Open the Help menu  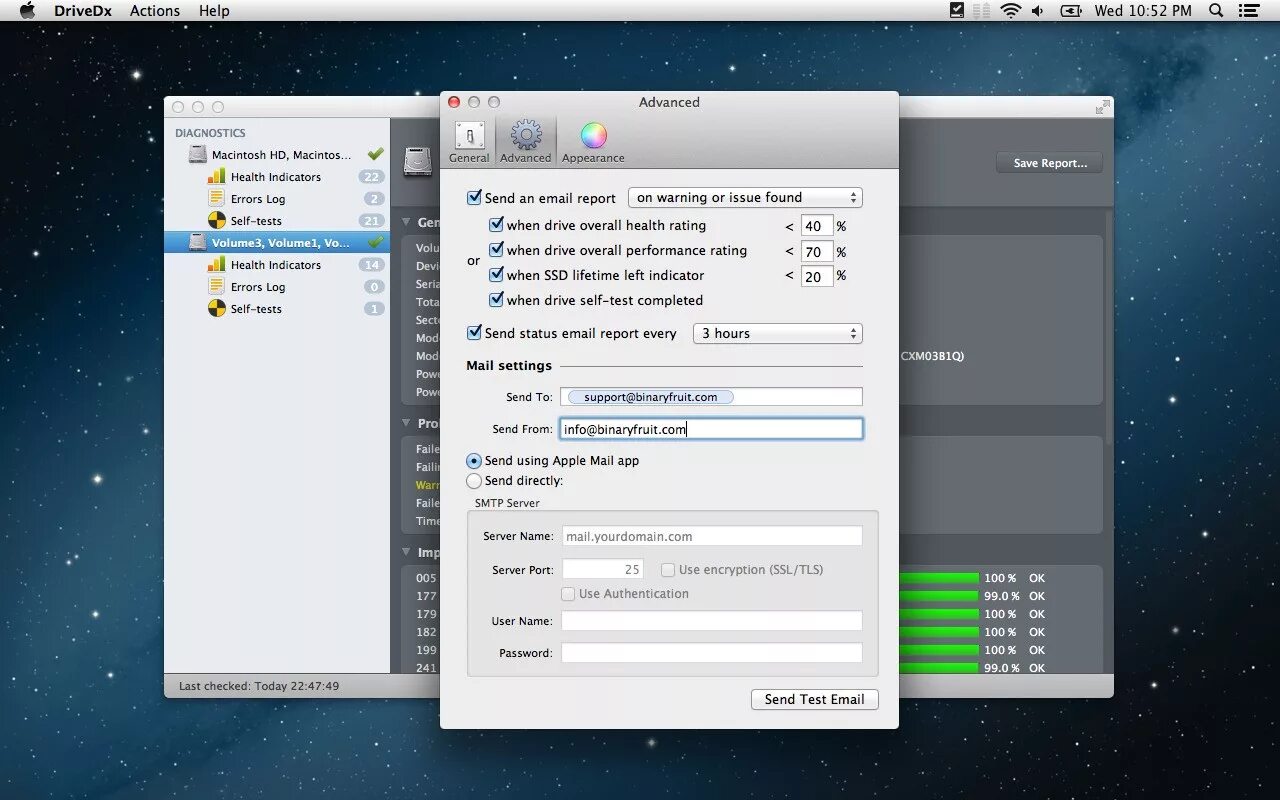(x=214, y=11)
